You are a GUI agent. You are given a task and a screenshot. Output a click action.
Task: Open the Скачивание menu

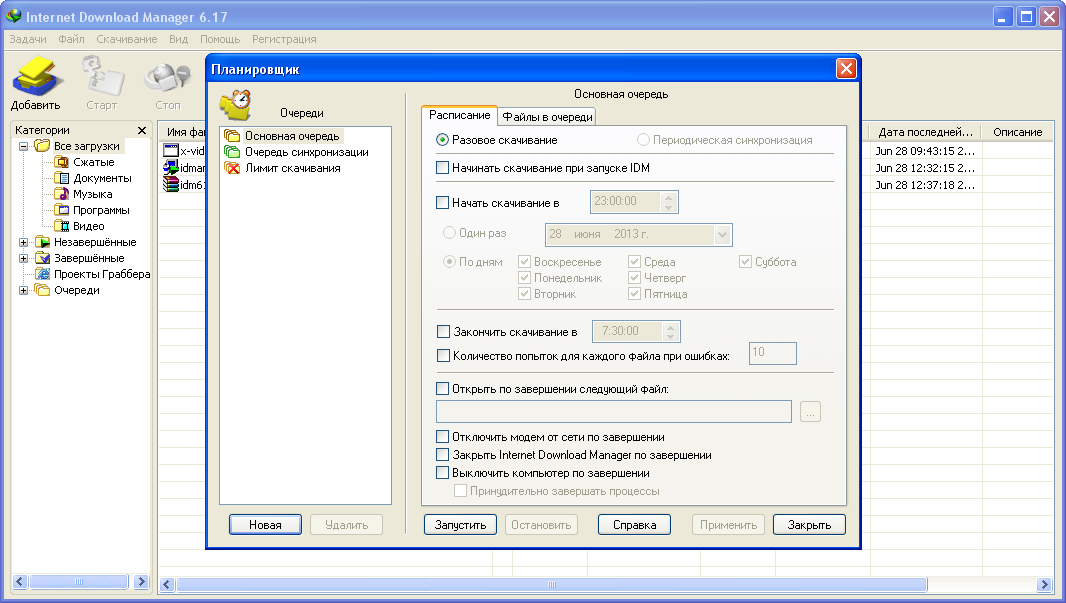(x=126, y=39)
